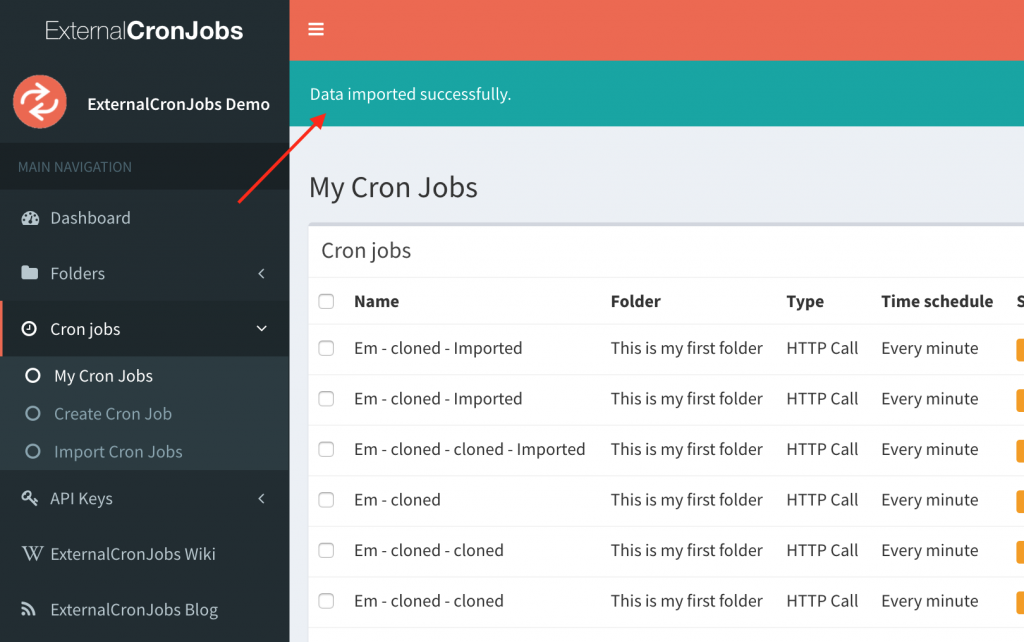1024x642 pixels.
Task: Tick the select-all checkbox in the table header
Action: (x=326, y=301)
